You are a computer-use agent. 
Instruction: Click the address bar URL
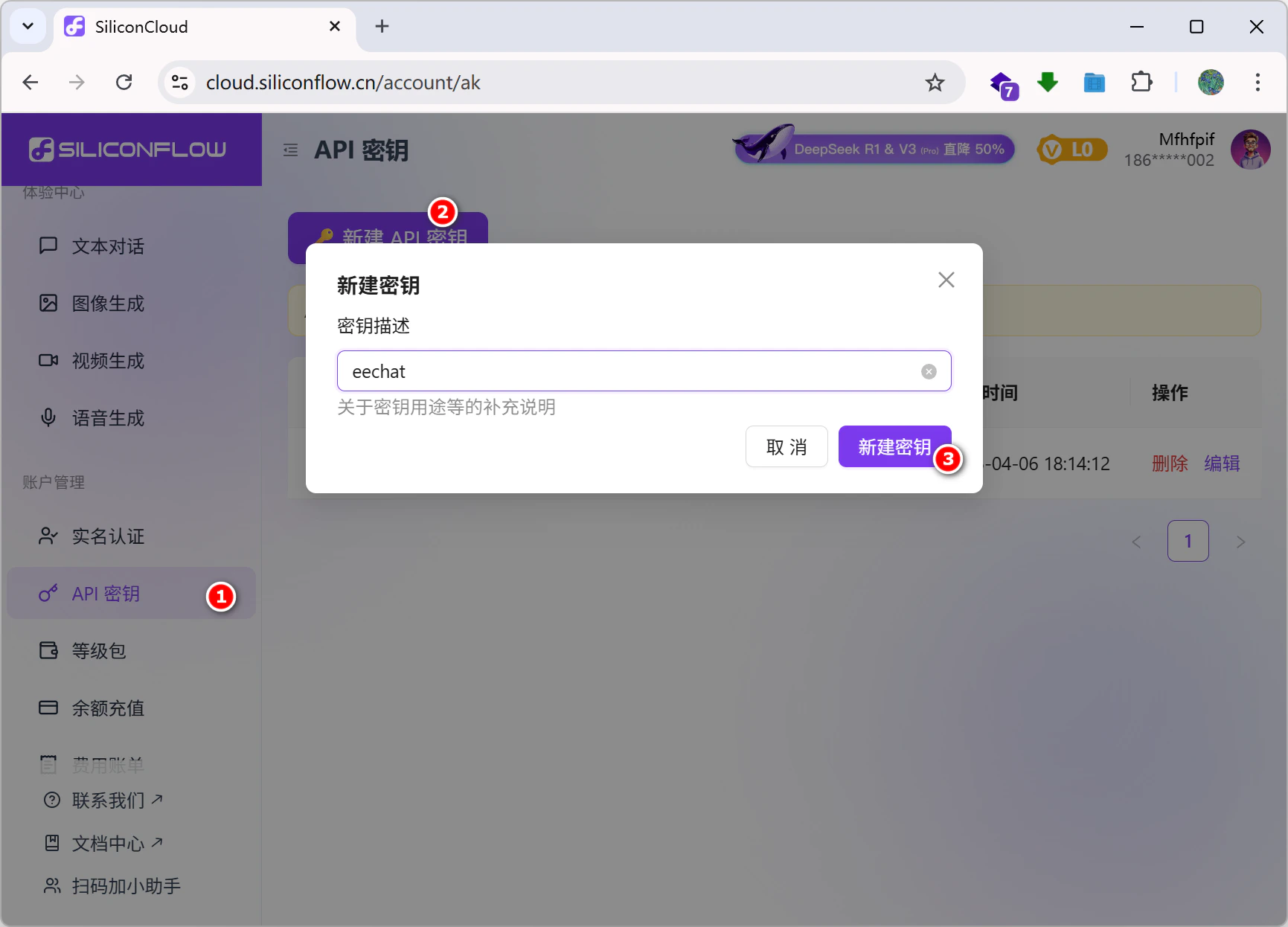[343, 83]
